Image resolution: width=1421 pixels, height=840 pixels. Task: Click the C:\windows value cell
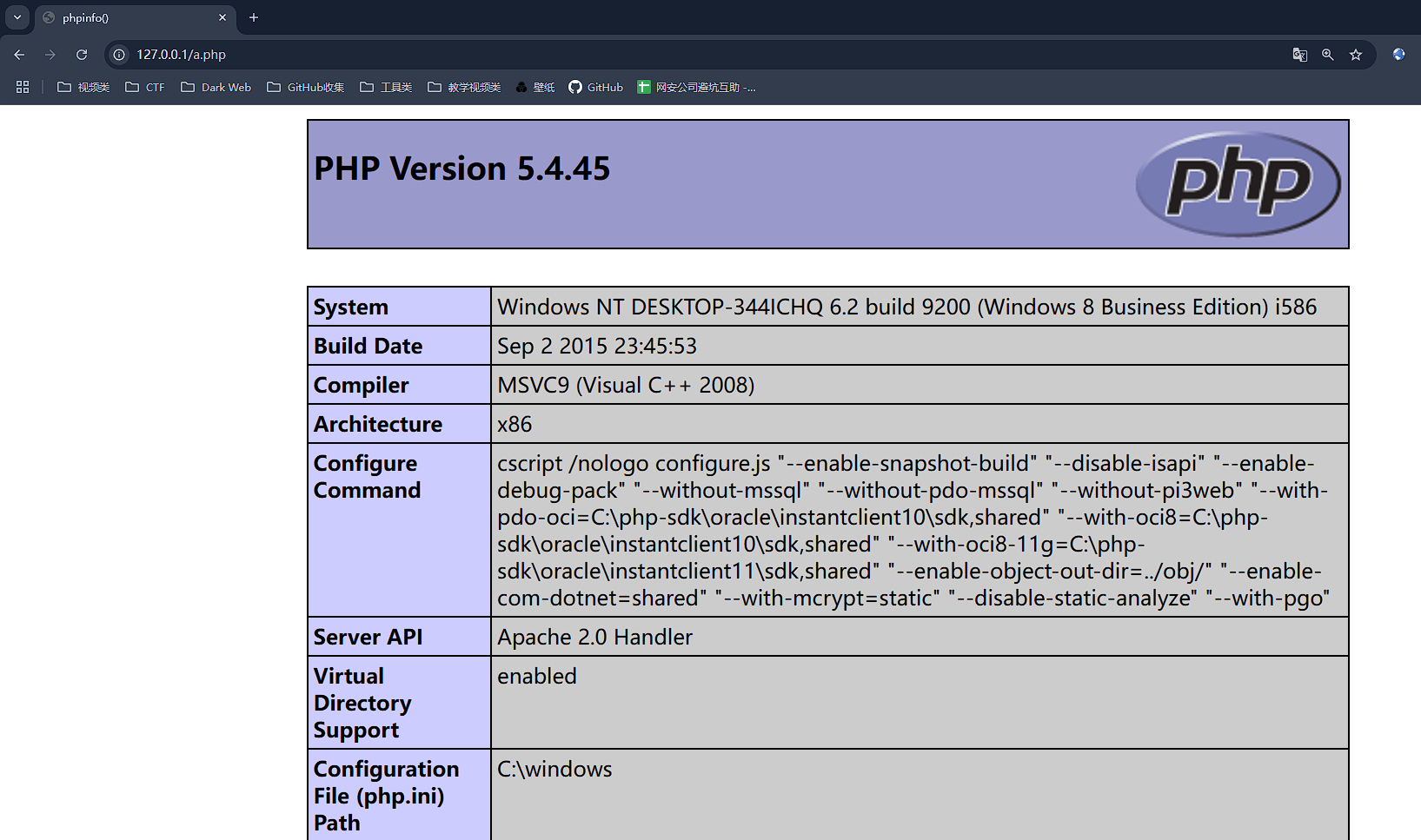[920, 796]
